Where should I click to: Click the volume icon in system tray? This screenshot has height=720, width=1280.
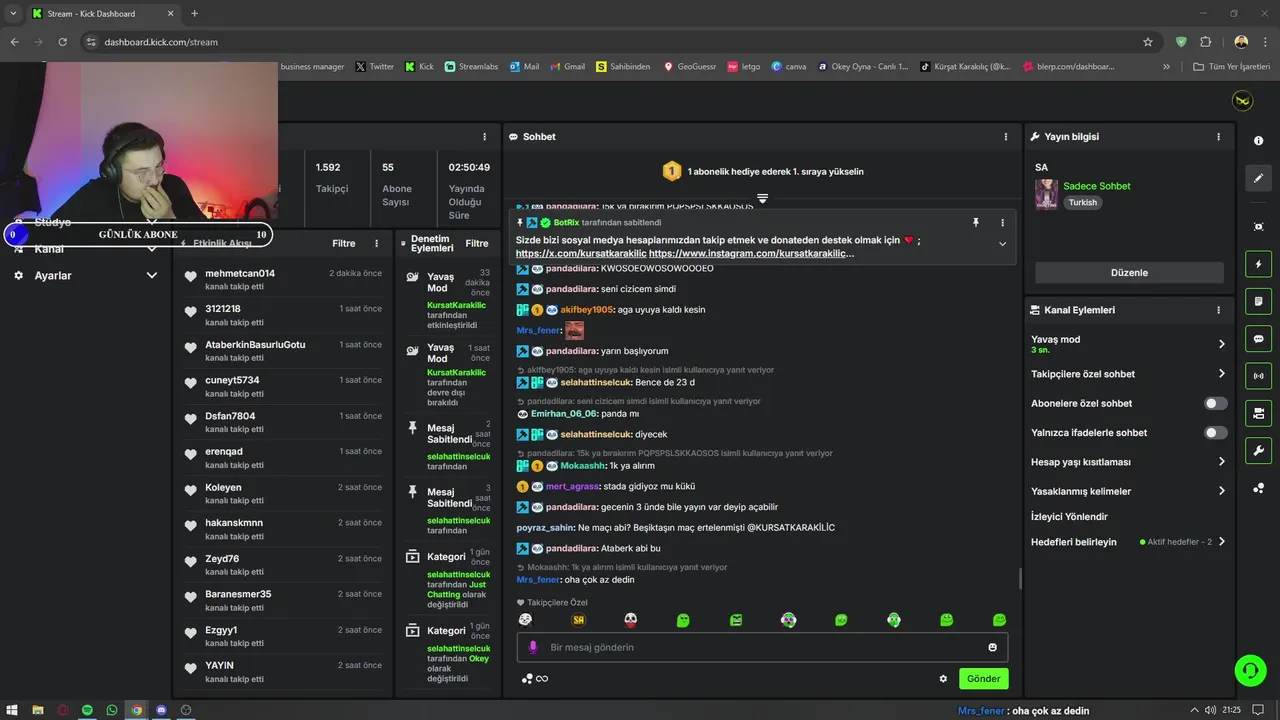1210,710
